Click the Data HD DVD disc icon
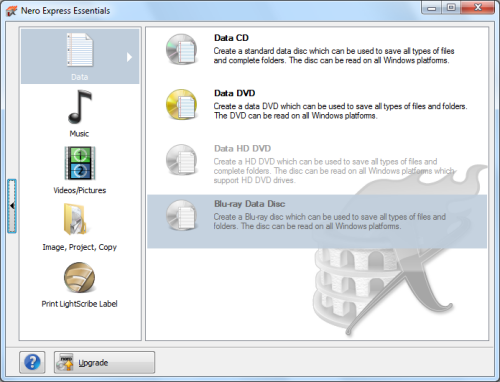The height and width of the screenshot is (382, 500). (182, 160)
